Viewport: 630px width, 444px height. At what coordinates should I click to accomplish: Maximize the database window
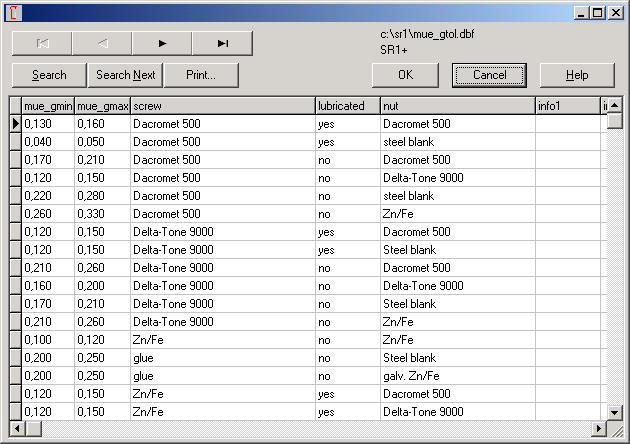597,12
